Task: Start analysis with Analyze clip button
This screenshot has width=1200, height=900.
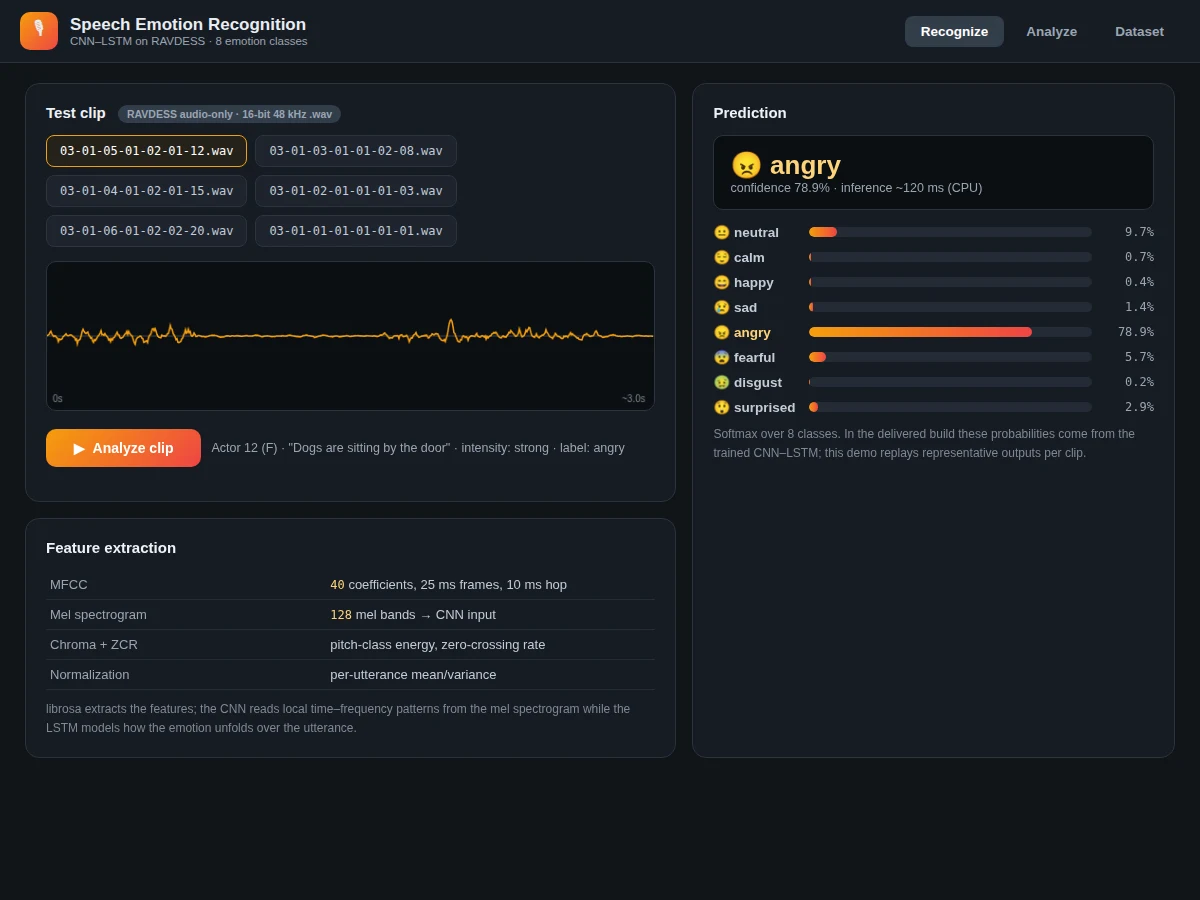Action: coord(123,448)
